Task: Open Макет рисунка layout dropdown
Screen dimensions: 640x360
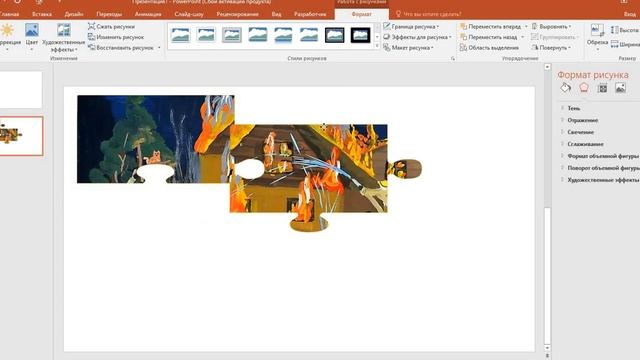Action: 409,47
